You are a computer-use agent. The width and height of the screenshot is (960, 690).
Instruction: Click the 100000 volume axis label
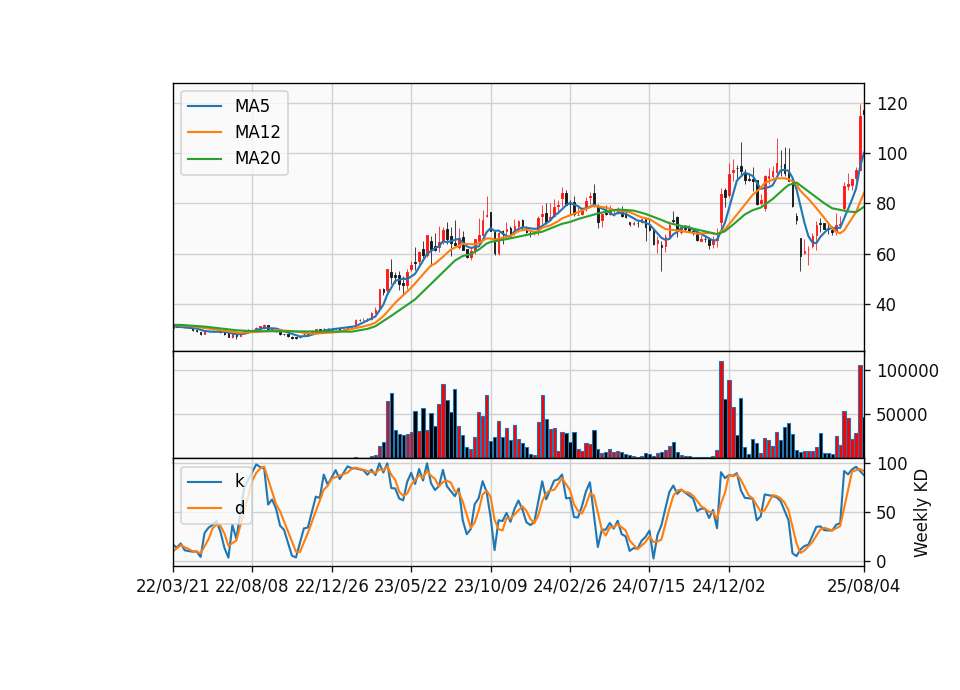[x=907, y=371]
